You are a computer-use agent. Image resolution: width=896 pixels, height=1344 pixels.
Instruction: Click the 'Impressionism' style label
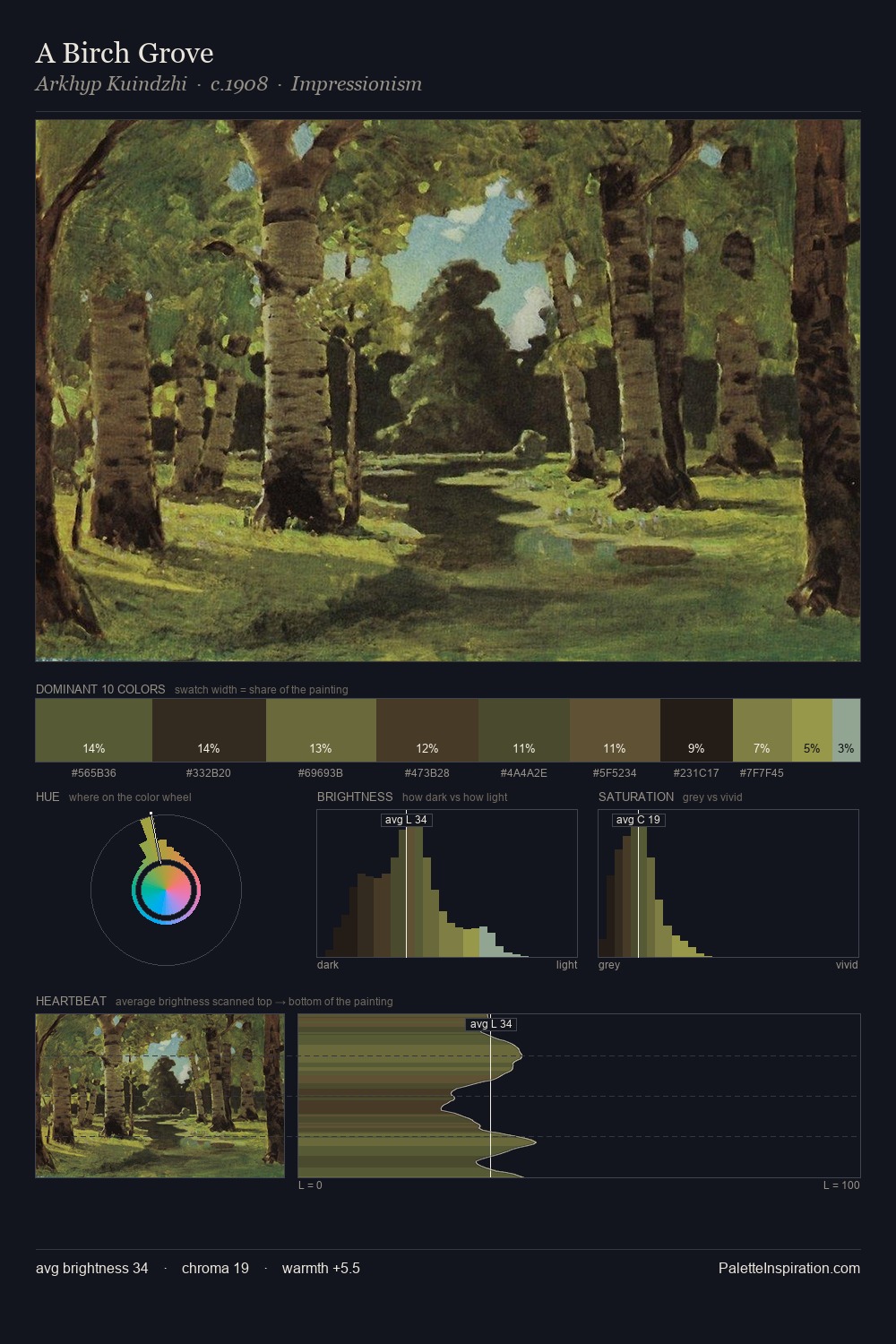357,84
